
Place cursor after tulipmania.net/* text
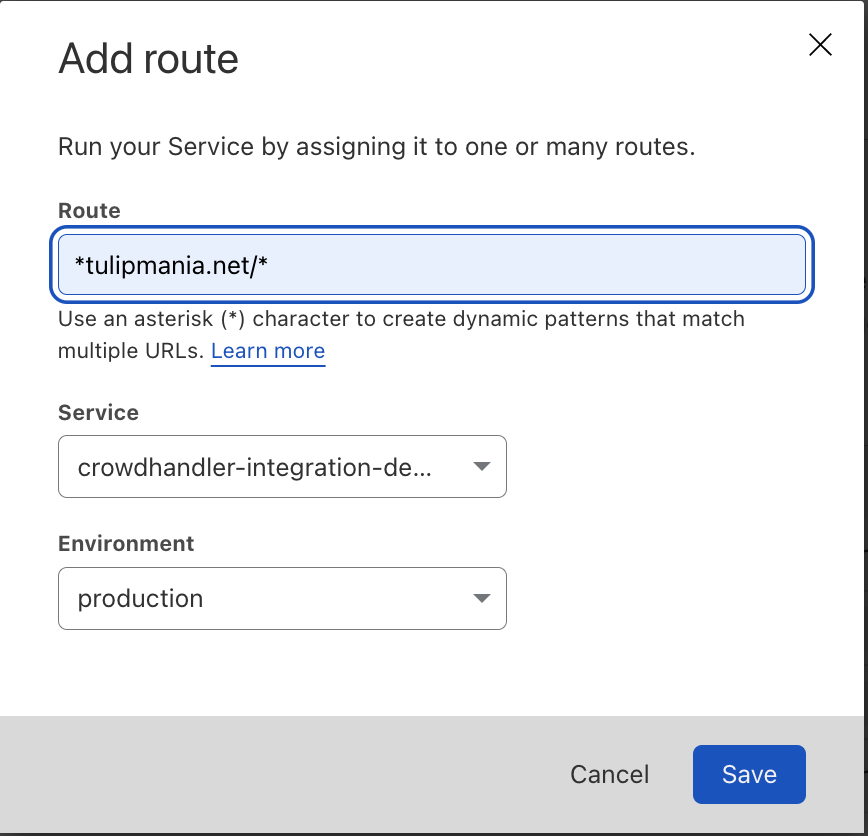269,266
